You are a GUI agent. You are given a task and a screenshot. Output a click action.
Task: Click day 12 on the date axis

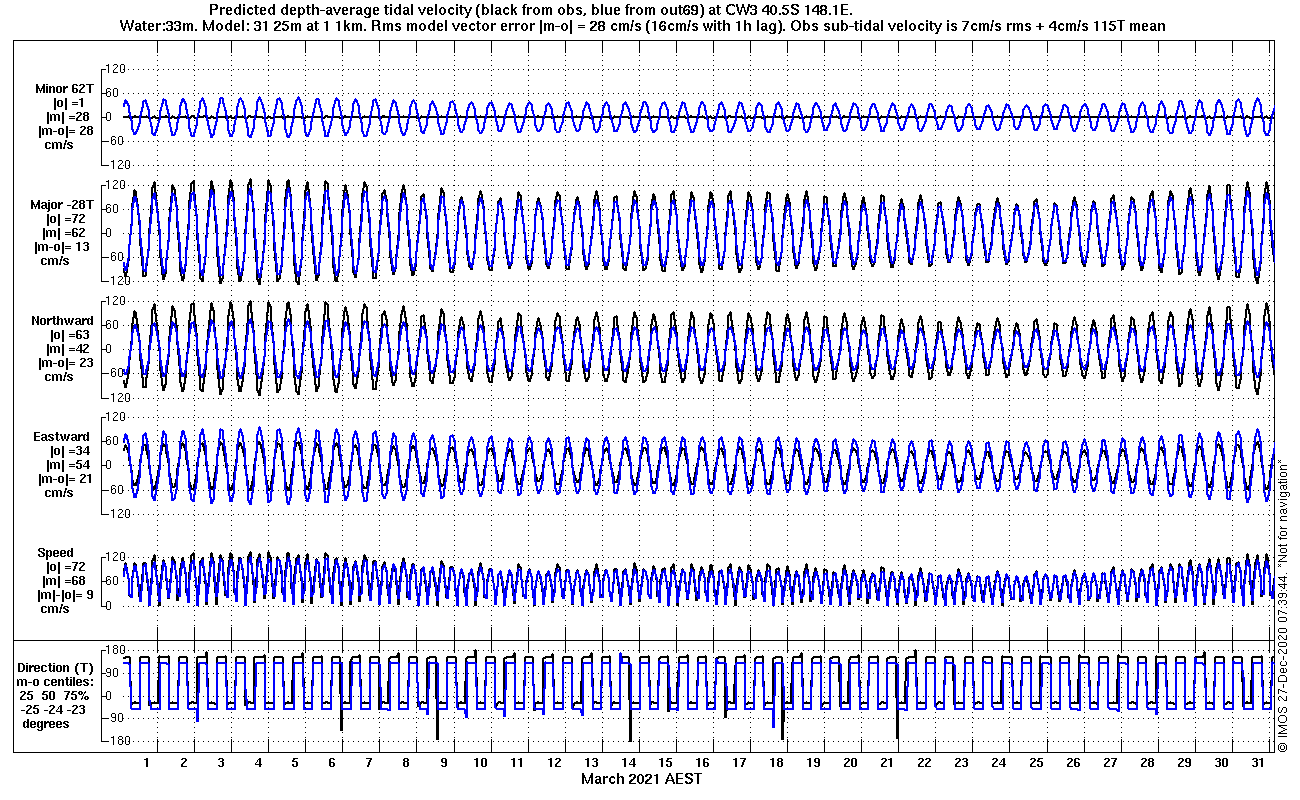[x=554, y=763]
